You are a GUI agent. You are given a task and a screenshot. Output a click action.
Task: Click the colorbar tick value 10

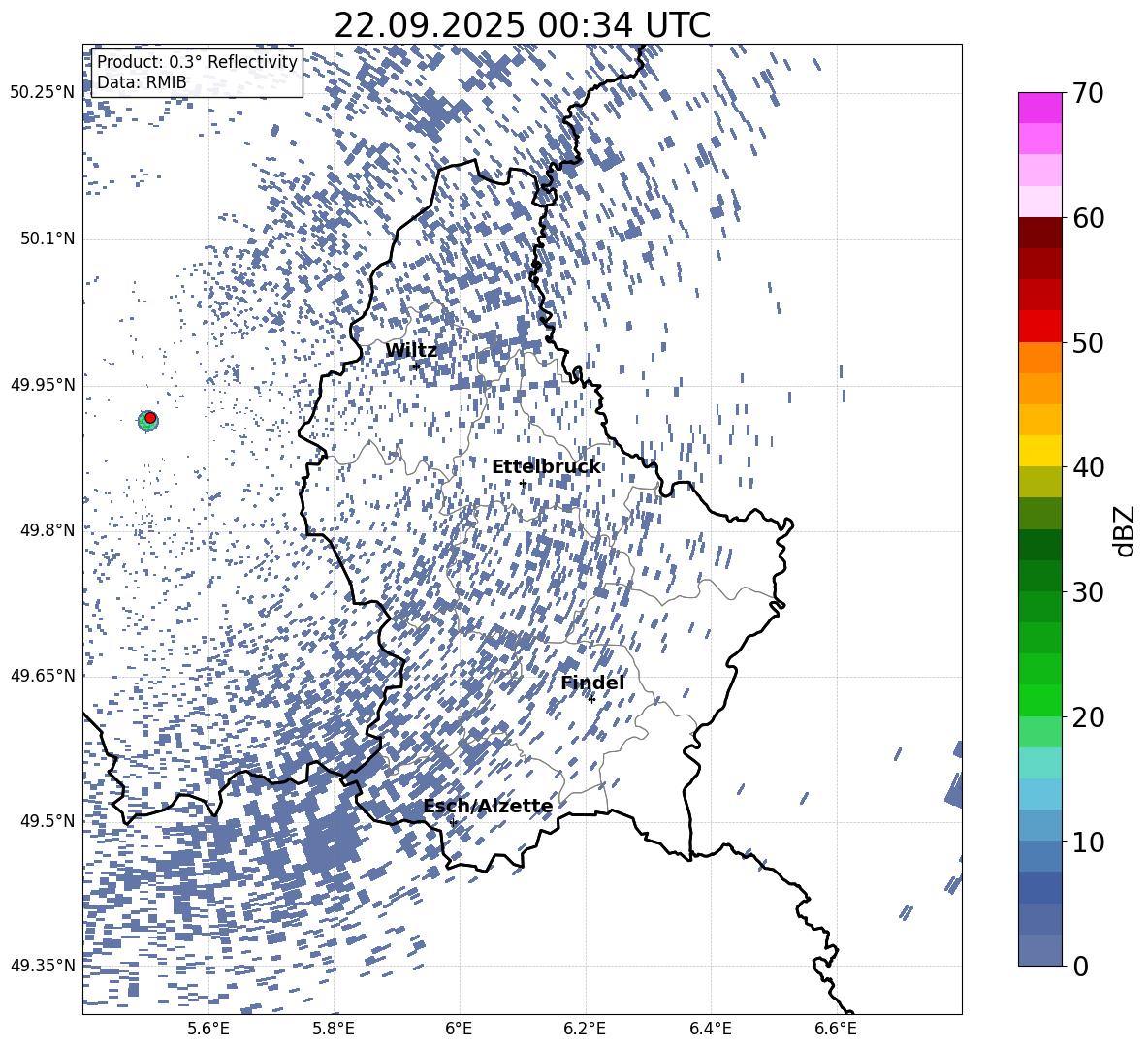[1089, 842]
